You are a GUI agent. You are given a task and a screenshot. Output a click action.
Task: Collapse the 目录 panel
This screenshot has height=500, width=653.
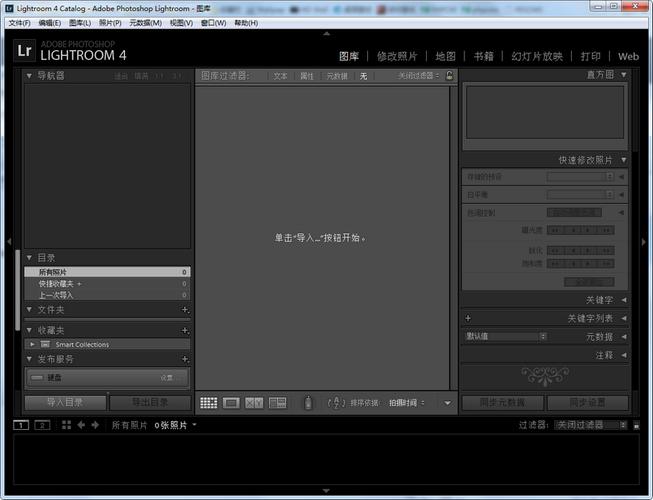click(29, 258)
